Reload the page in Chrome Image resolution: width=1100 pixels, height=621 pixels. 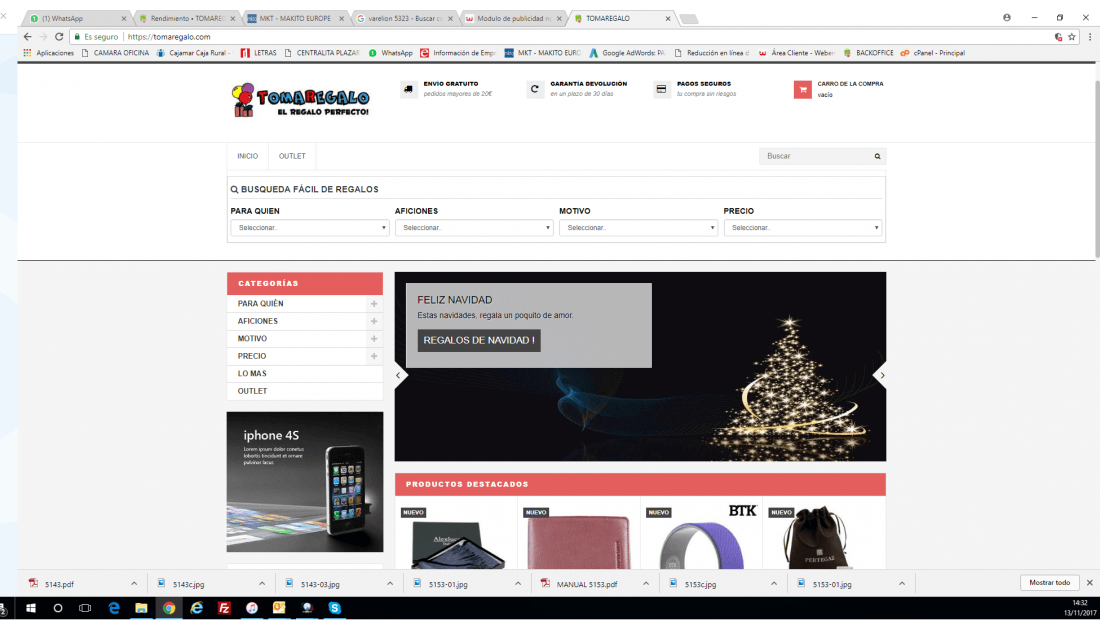[x=59, y=36]
